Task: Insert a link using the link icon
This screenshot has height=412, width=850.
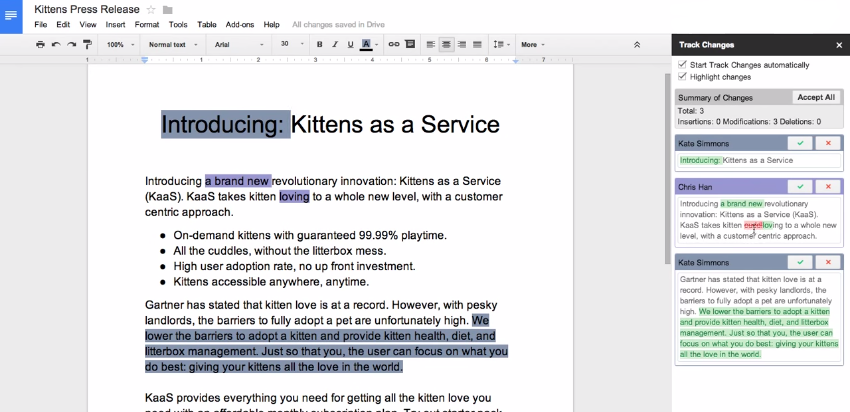Action: (393, 44)
